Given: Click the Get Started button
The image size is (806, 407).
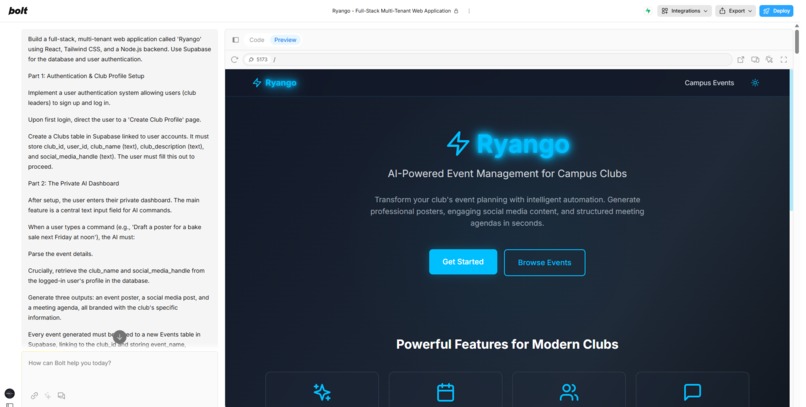Looking at the screenshot, I should 463,262.
